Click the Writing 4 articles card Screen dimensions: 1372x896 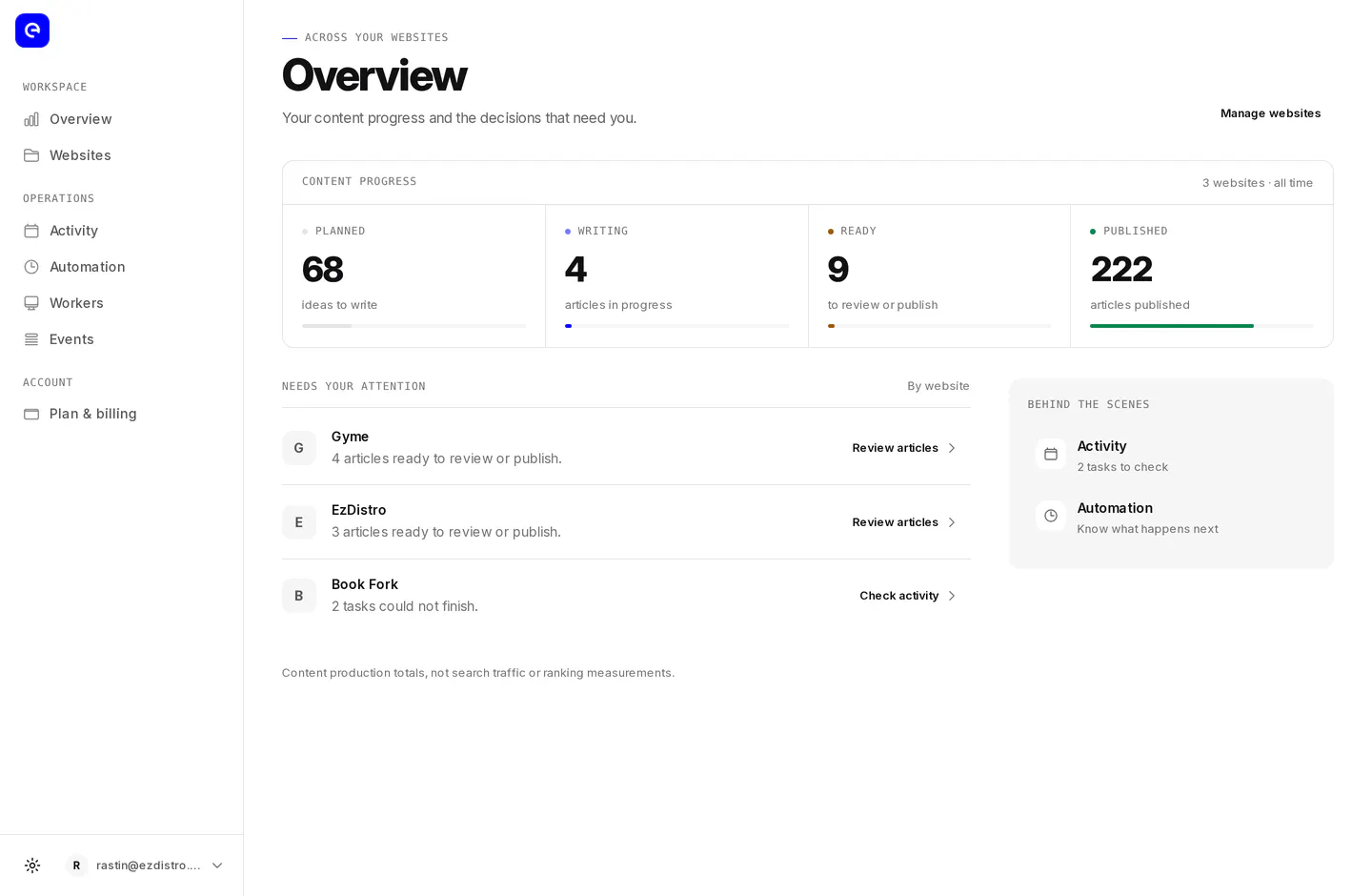[676, 275]
